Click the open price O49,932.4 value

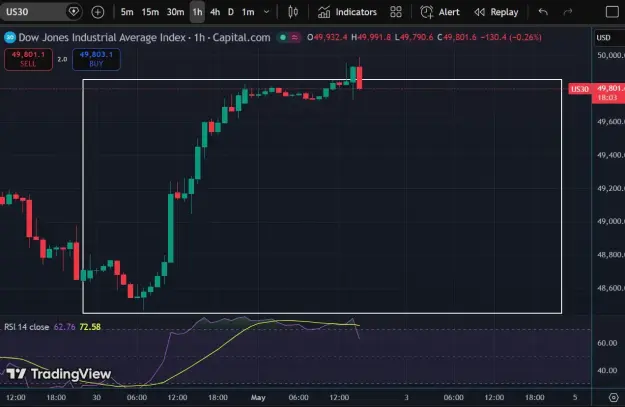[x=327, y=37]
